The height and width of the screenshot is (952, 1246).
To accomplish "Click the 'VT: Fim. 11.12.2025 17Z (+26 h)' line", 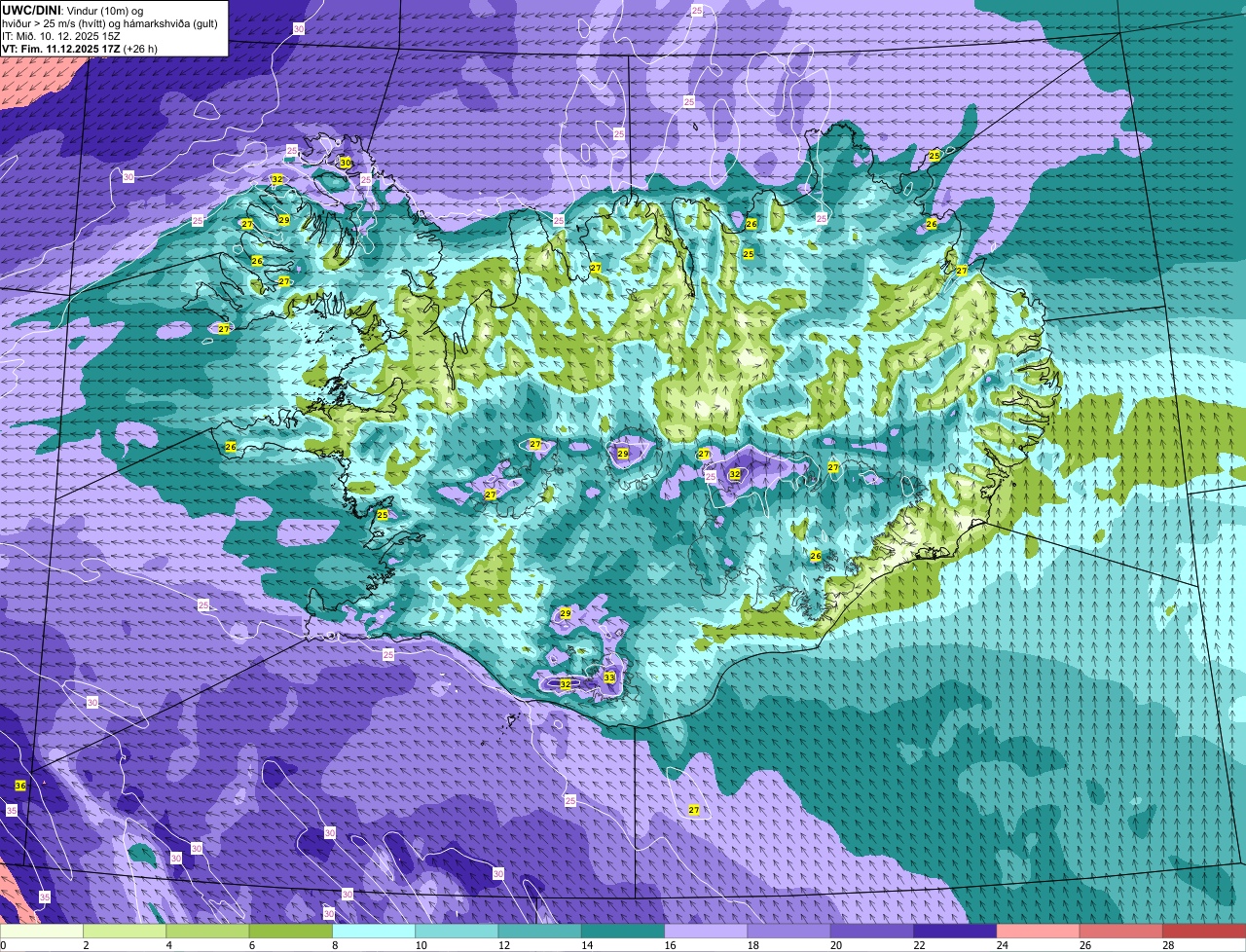I will (80, 49).
